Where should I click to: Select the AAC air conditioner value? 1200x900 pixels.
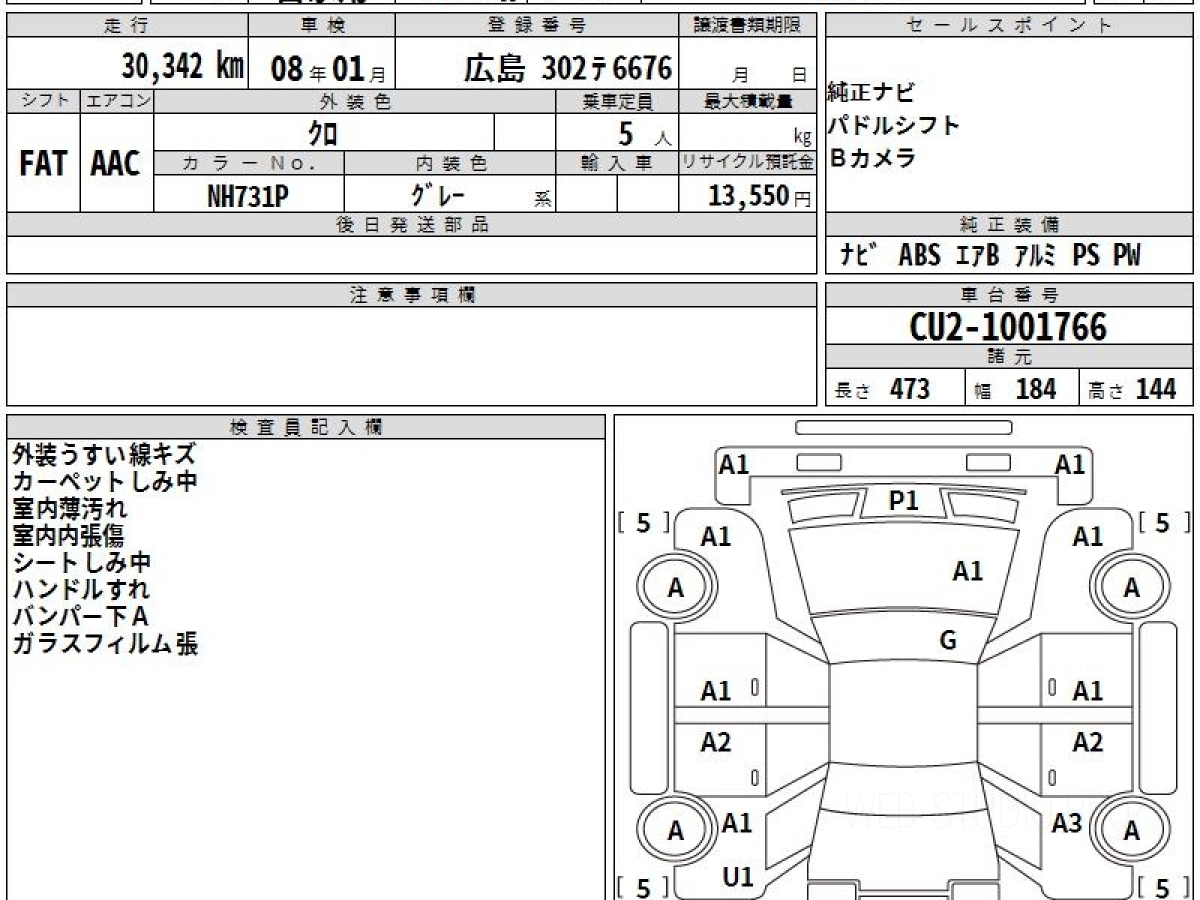click(116, 164)
